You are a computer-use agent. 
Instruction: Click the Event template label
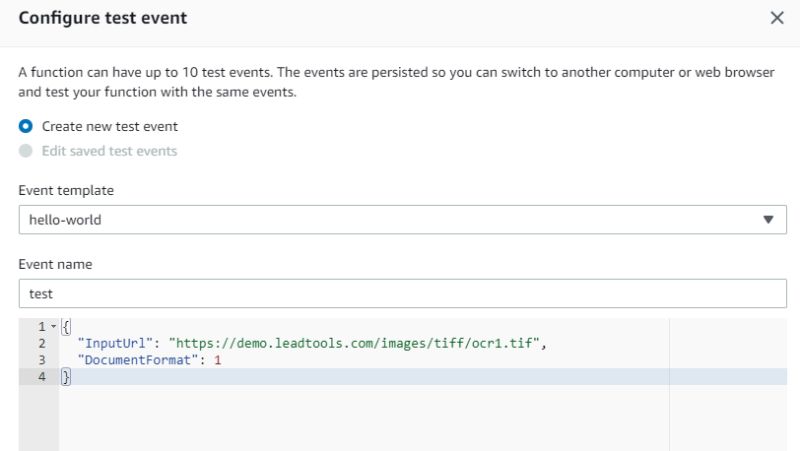[x=66, y=190]
